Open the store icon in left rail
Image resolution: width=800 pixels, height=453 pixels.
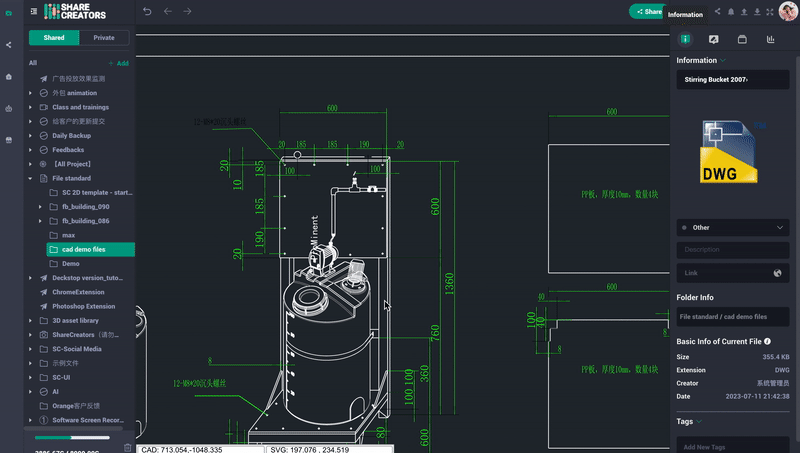click(9, 140)
